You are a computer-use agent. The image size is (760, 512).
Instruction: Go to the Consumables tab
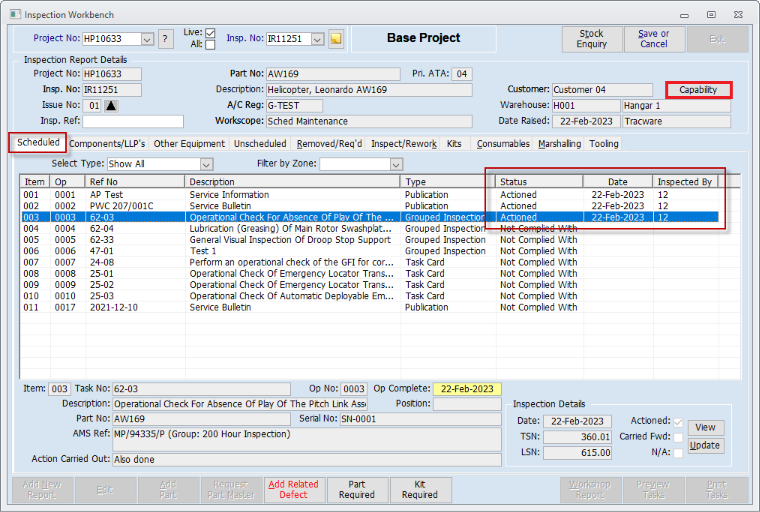coord(503,144)
